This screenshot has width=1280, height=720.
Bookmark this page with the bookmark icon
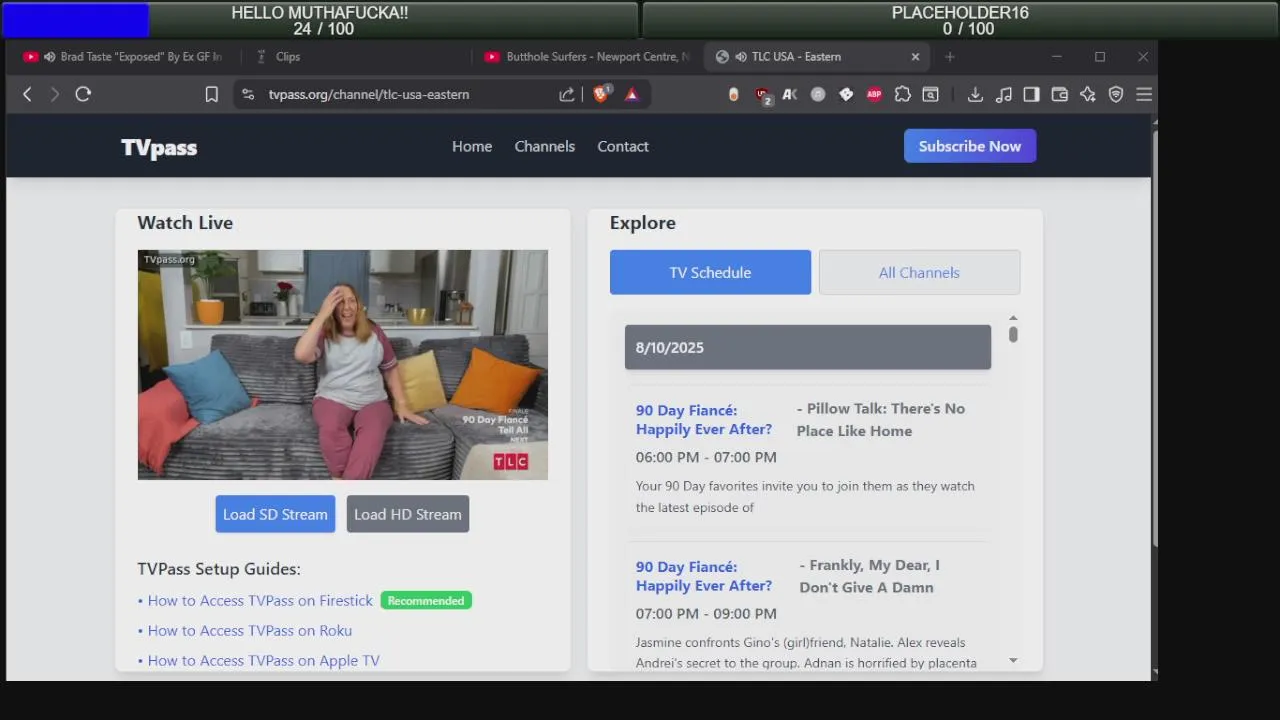pyautogui.click(x=212, y=94)
